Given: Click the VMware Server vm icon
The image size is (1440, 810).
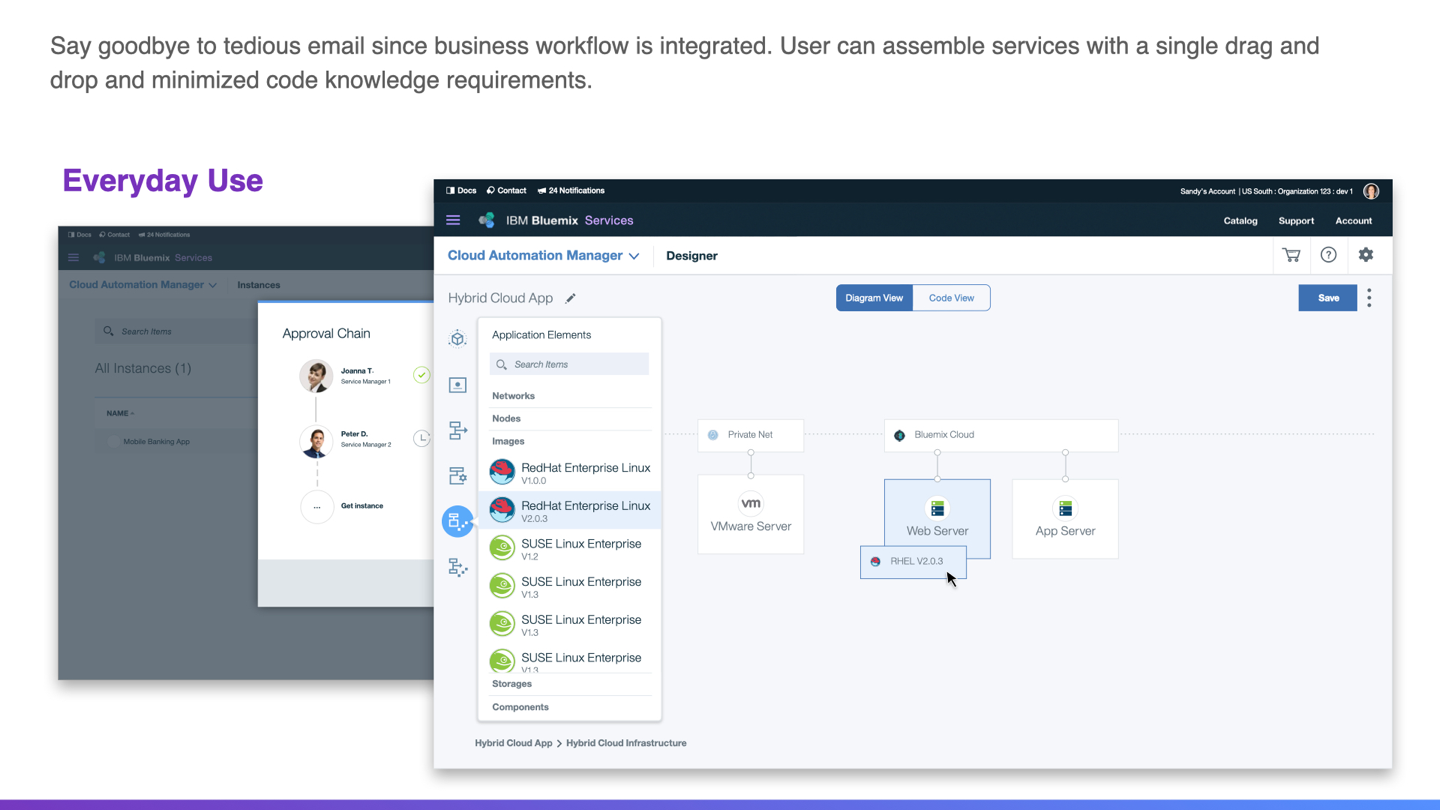Looking at the screenshot, I should tap(750, 503).
